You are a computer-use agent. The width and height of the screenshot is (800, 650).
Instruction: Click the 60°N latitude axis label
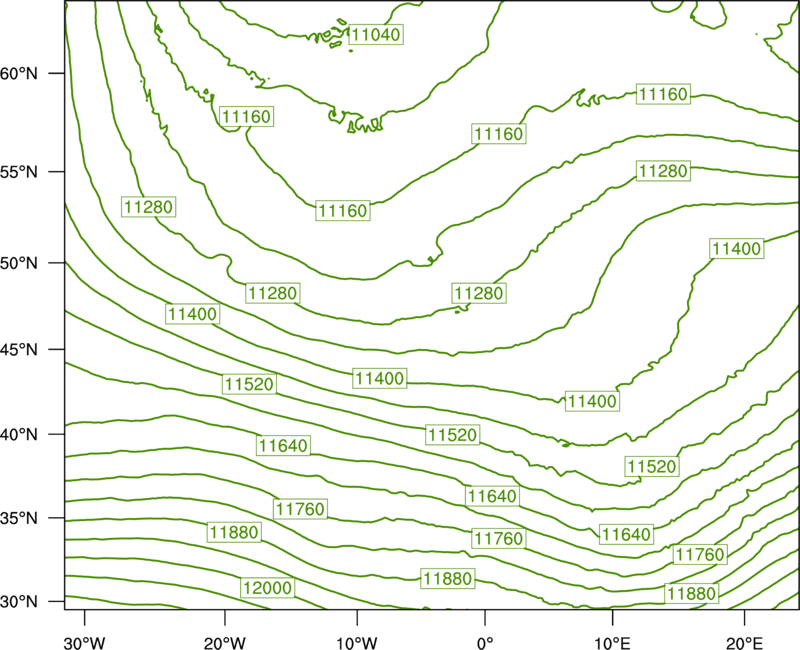tap(19, 74)
